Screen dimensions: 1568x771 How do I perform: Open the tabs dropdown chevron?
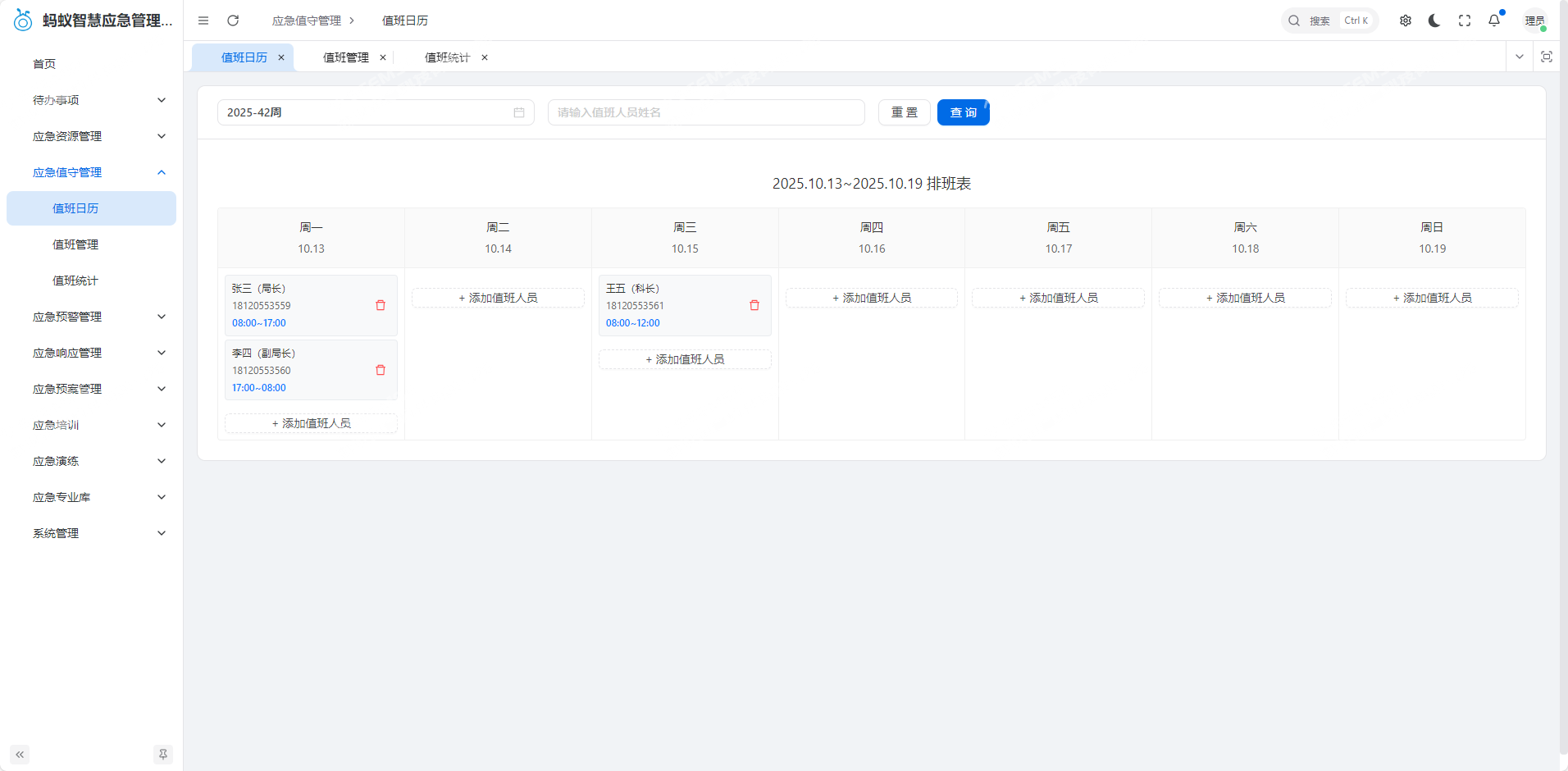click(x=1519, y=57)
